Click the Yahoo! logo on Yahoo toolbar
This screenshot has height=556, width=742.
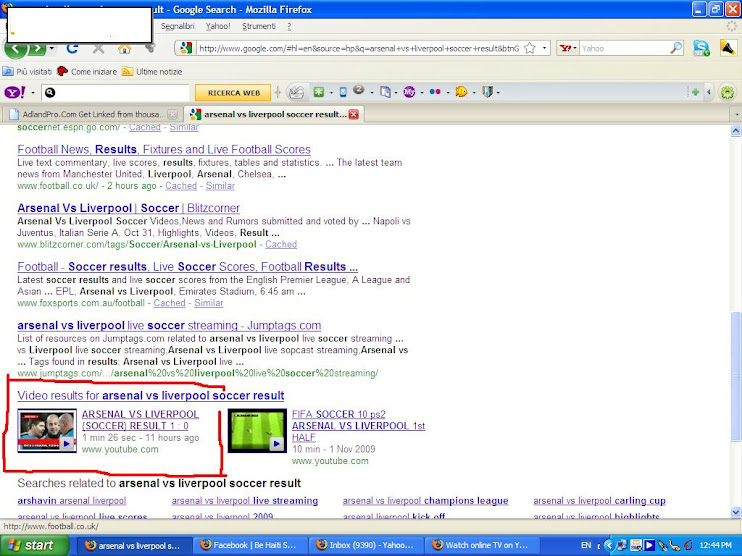[15, 92]
